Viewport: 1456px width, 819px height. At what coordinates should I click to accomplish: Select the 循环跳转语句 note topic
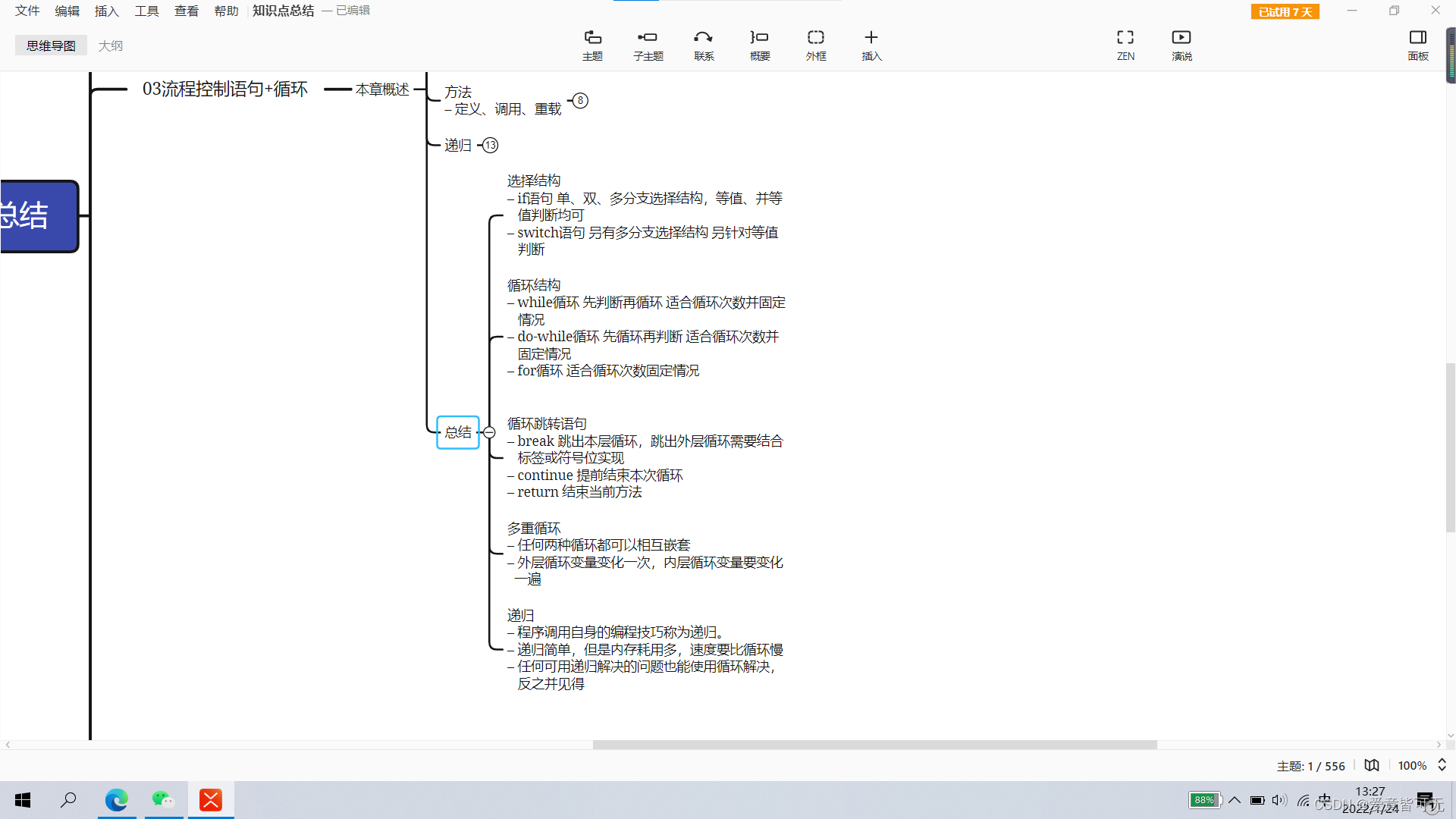pyautogui.click(x=645, y=457)
